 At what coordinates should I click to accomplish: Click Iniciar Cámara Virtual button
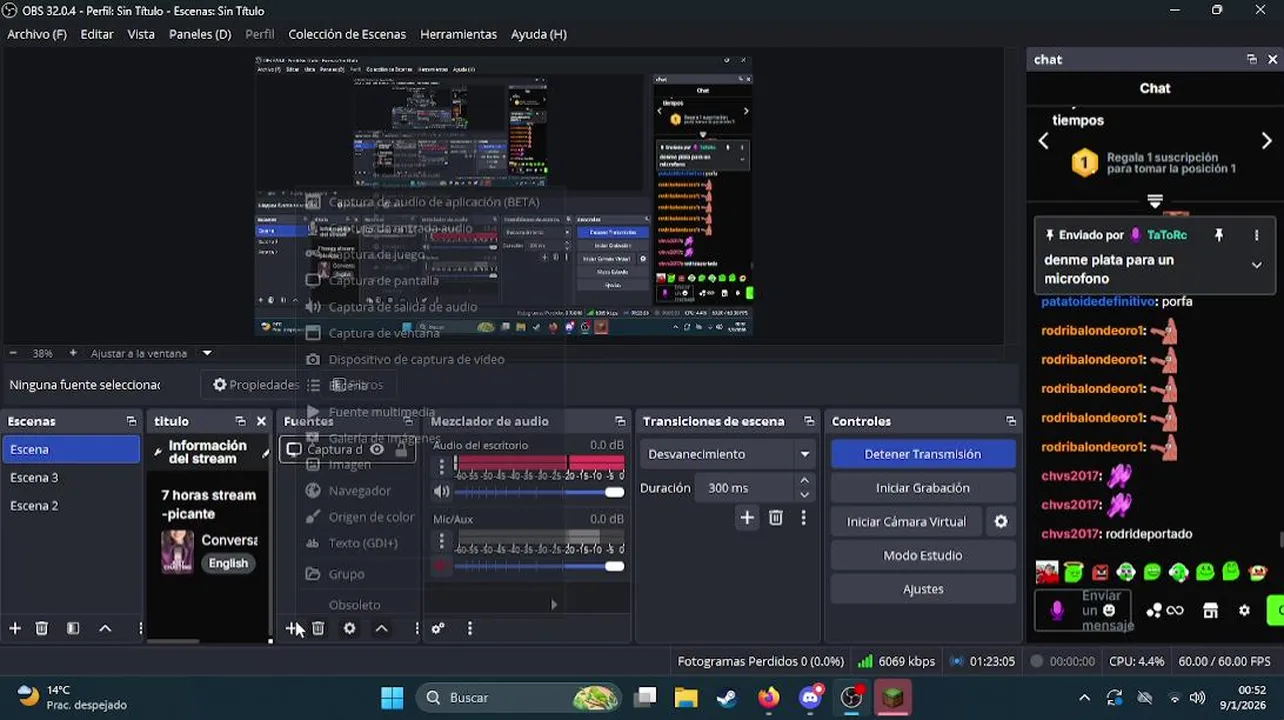pos(907,521)
